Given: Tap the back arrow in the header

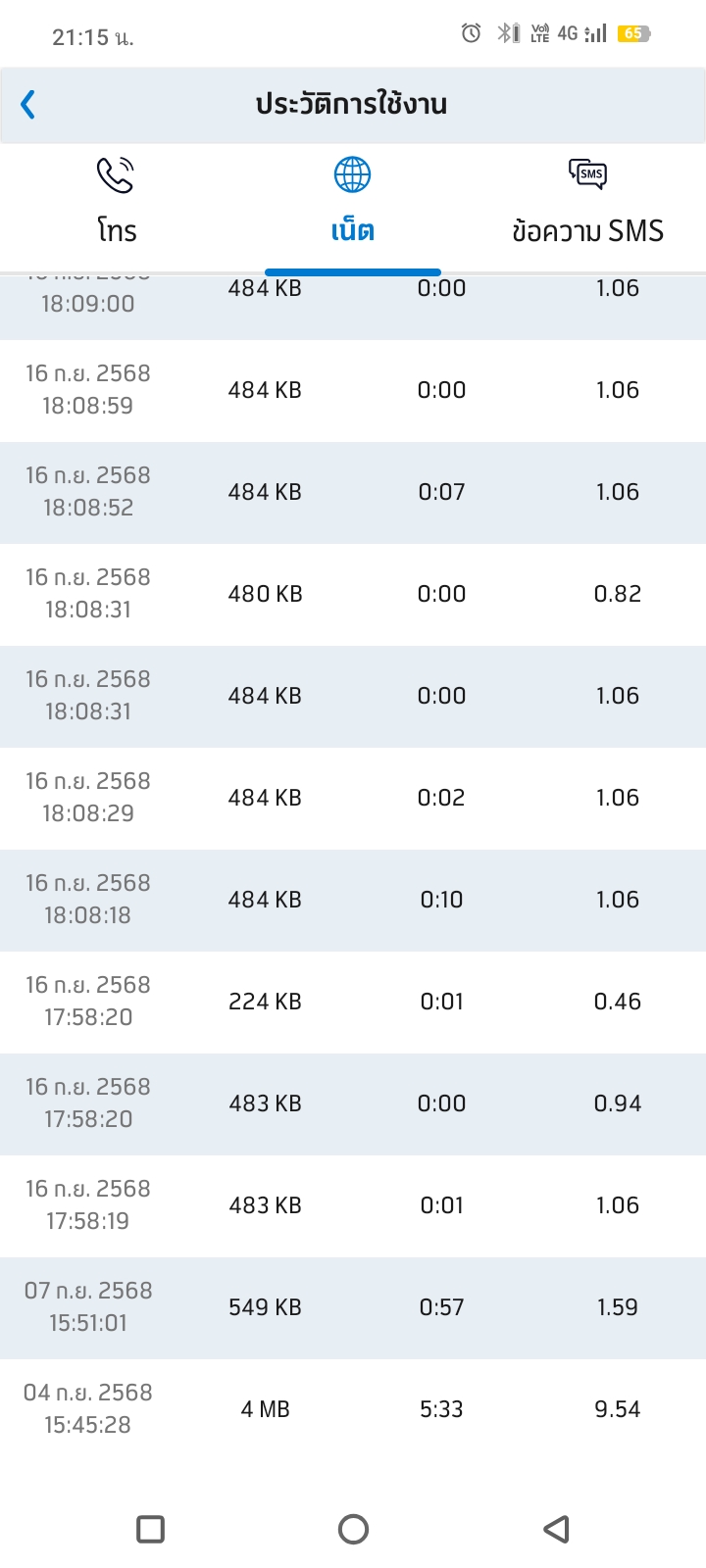Looking at the screenshot, I should (28, 104).
